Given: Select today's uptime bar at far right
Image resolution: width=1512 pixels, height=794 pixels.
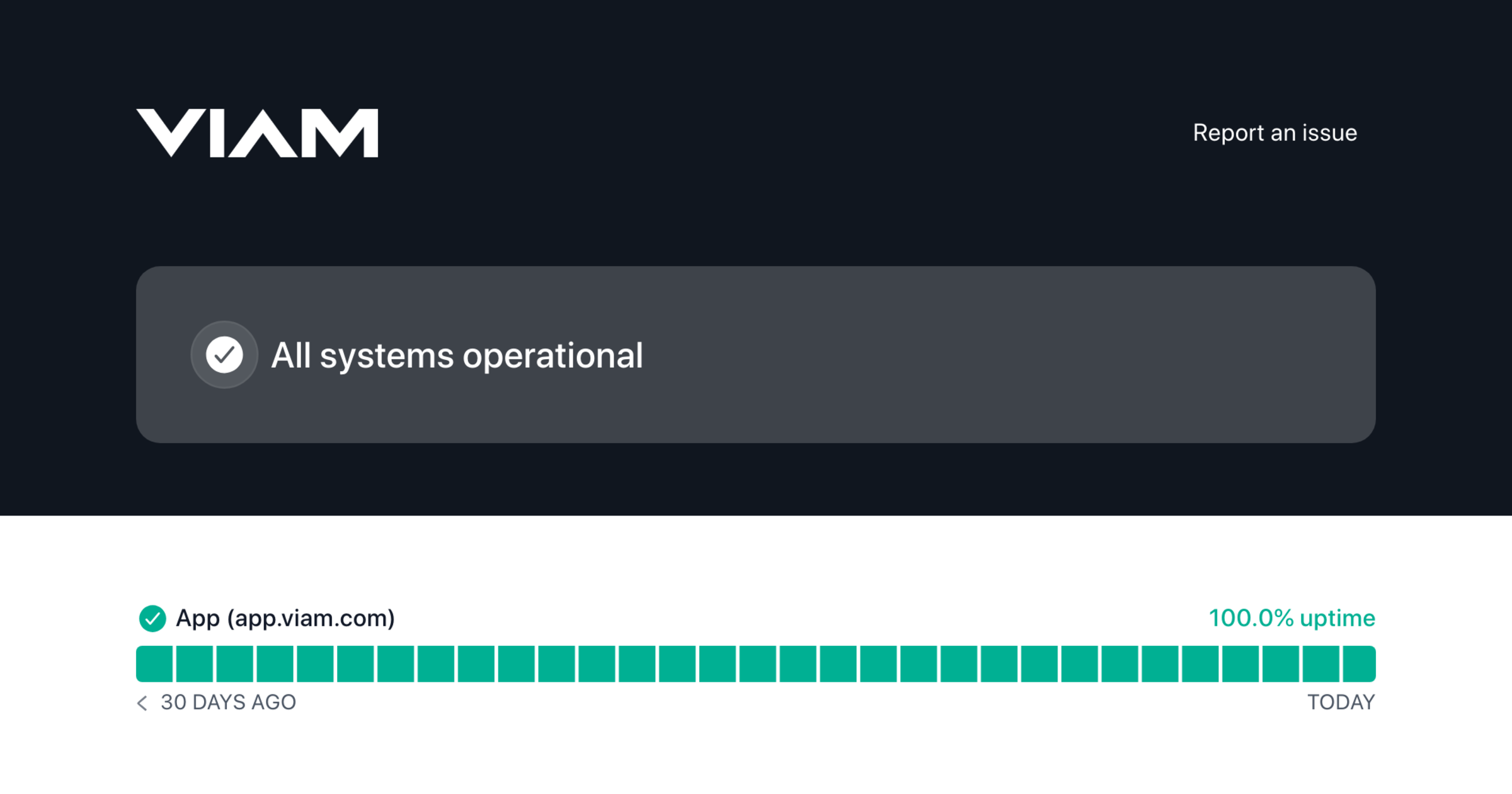Looking at the screenshot, I should [x=1359, y=664].
